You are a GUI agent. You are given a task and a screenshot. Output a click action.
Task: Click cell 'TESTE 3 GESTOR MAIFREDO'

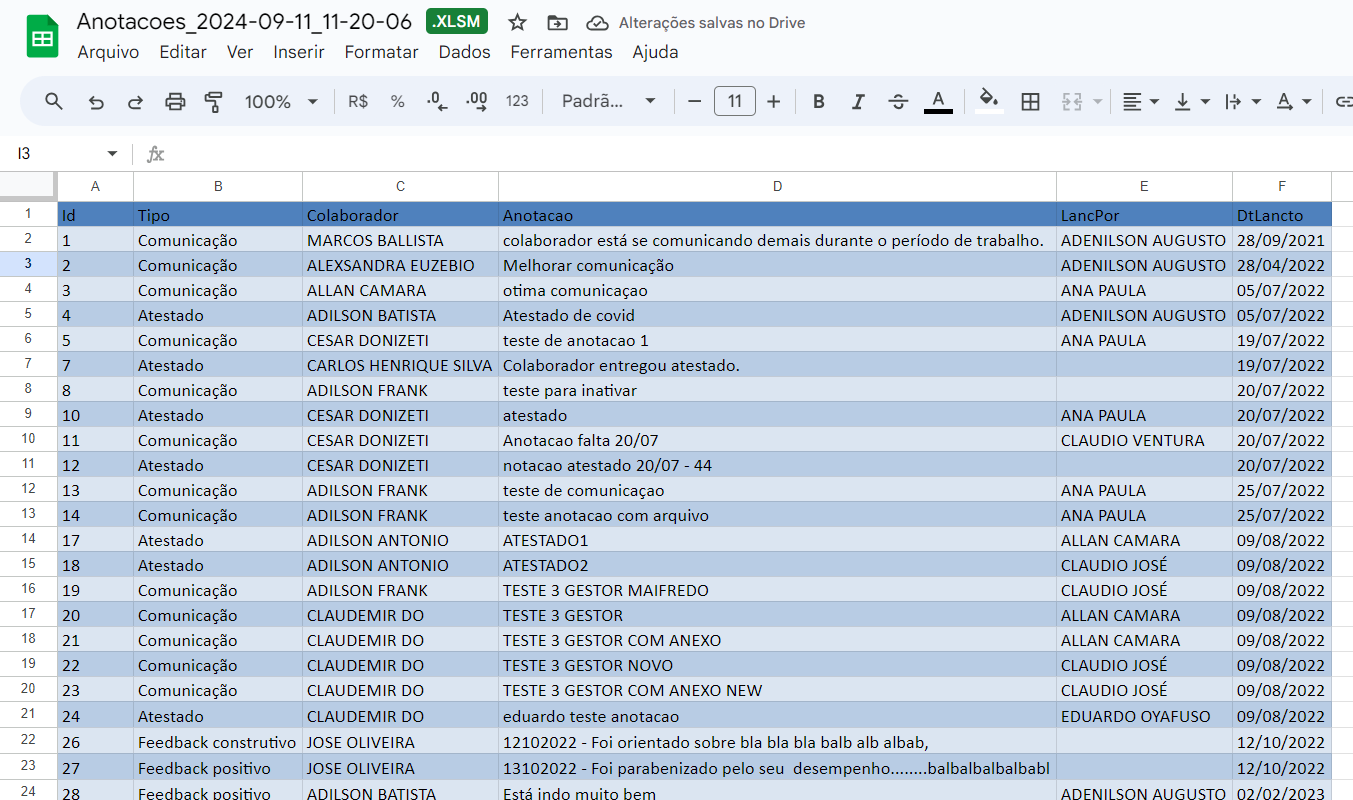click(777, 590)
